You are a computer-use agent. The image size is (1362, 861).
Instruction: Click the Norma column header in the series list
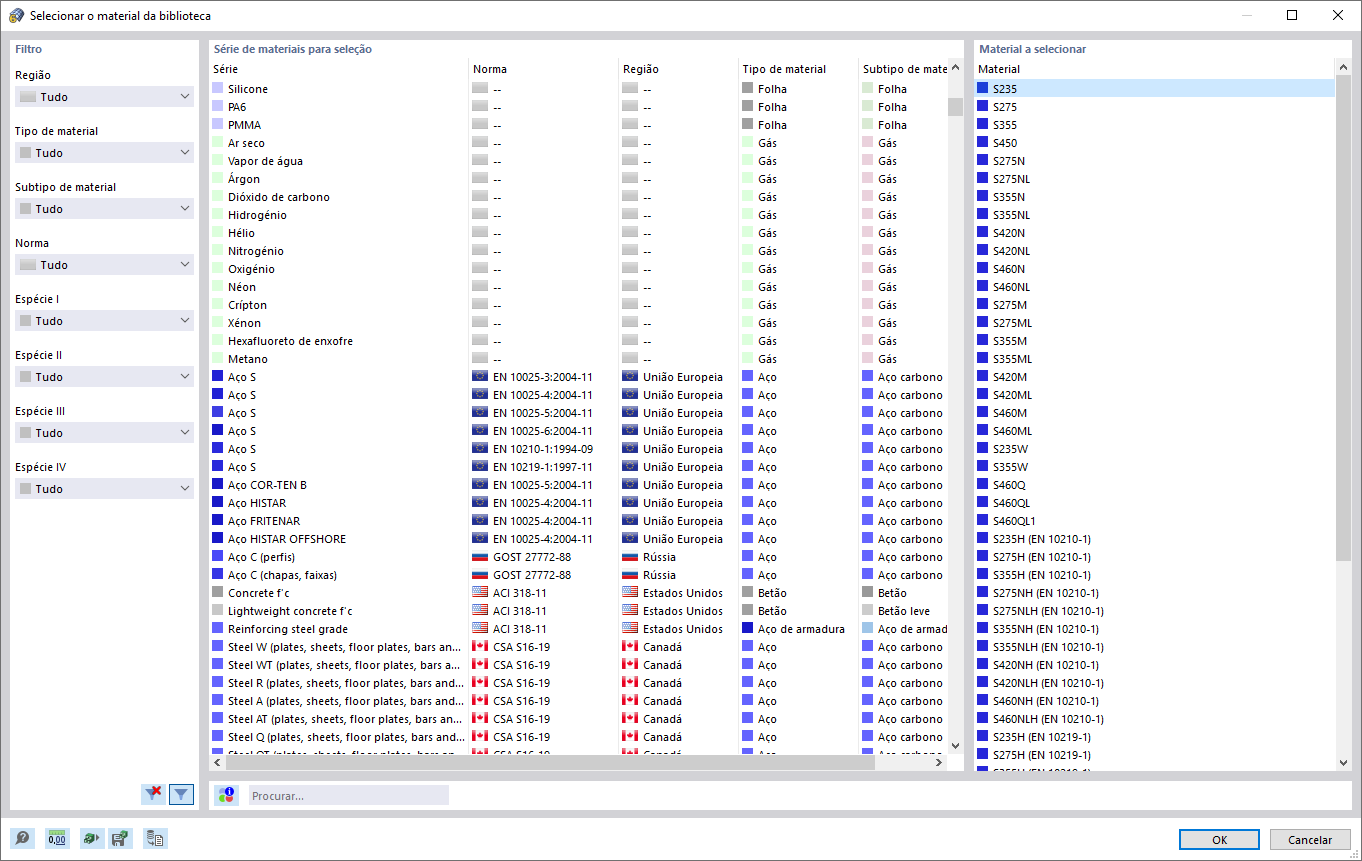click(545, 69)
